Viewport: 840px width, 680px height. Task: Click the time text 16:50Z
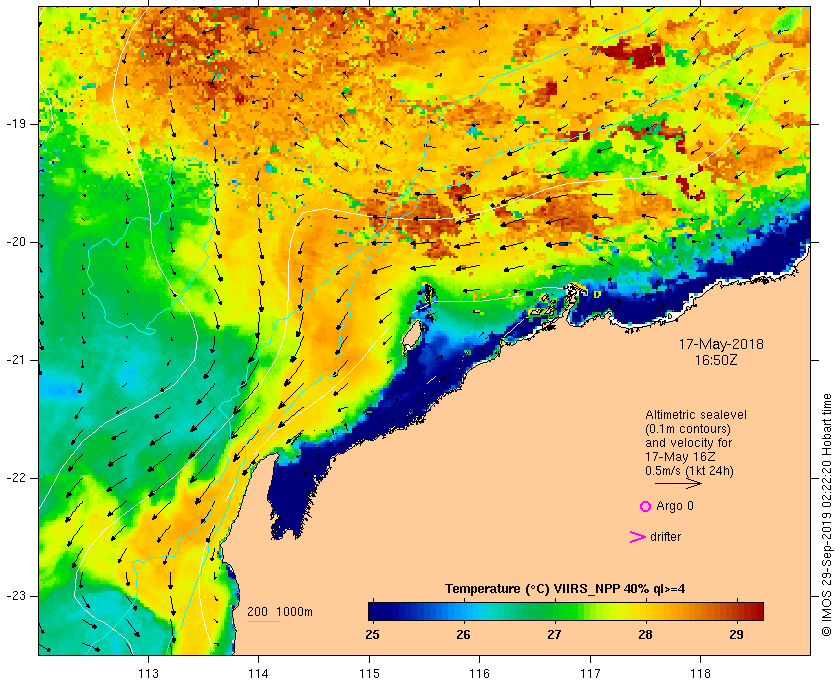(716, 360)
